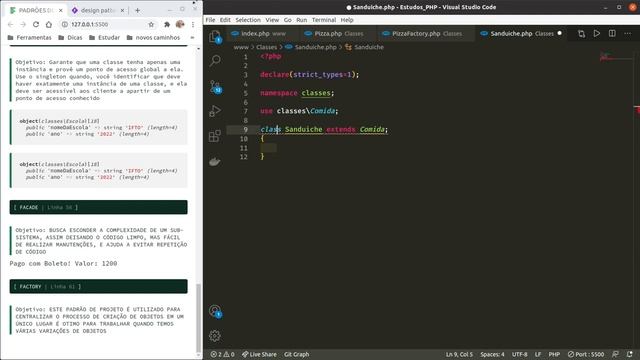Open the Edit menu
Image resolution: width=640 pixels, height=360 pixels.
coord(225,20)
